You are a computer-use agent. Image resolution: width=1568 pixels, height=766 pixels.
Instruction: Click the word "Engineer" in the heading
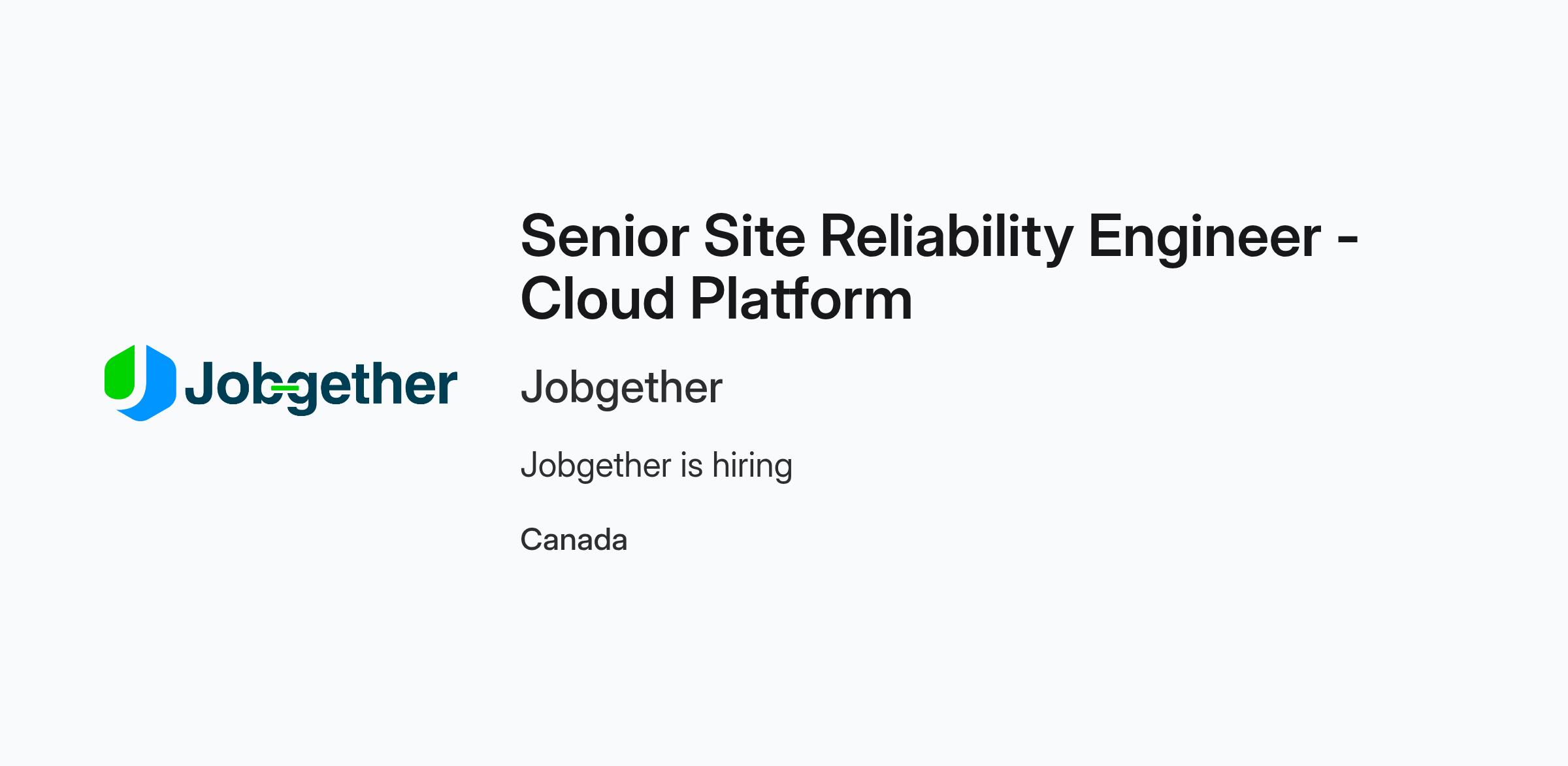(1205, 240)
